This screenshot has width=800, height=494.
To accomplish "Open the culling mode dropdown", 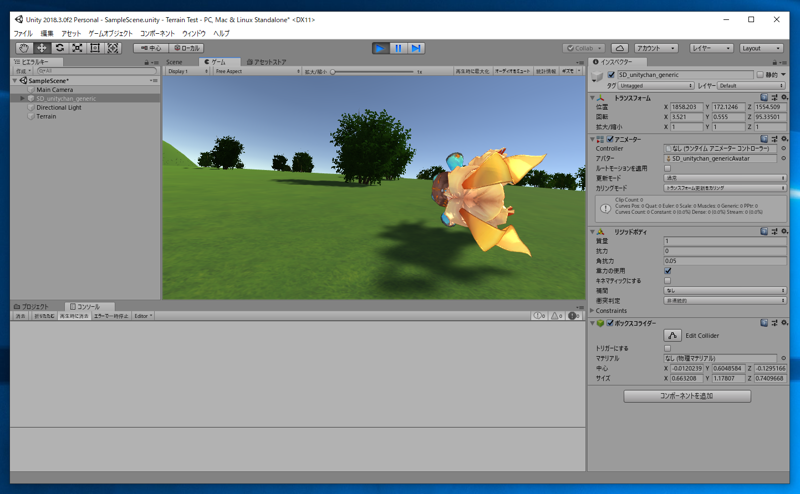I will pyautogui.click(x=724, y=188).
